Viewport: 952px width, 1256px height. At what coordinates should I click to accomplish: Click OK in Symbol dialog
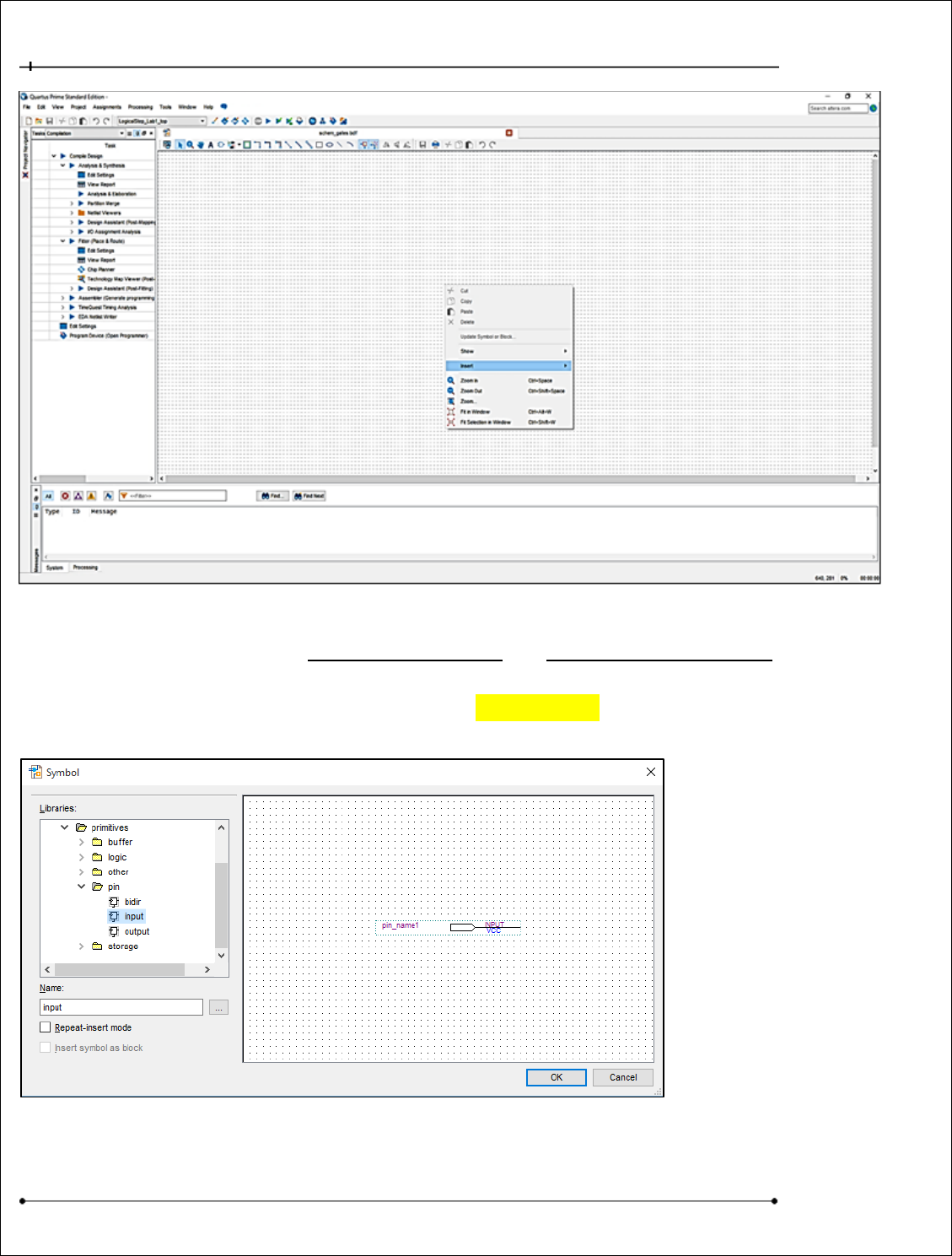coord(557,1077)
